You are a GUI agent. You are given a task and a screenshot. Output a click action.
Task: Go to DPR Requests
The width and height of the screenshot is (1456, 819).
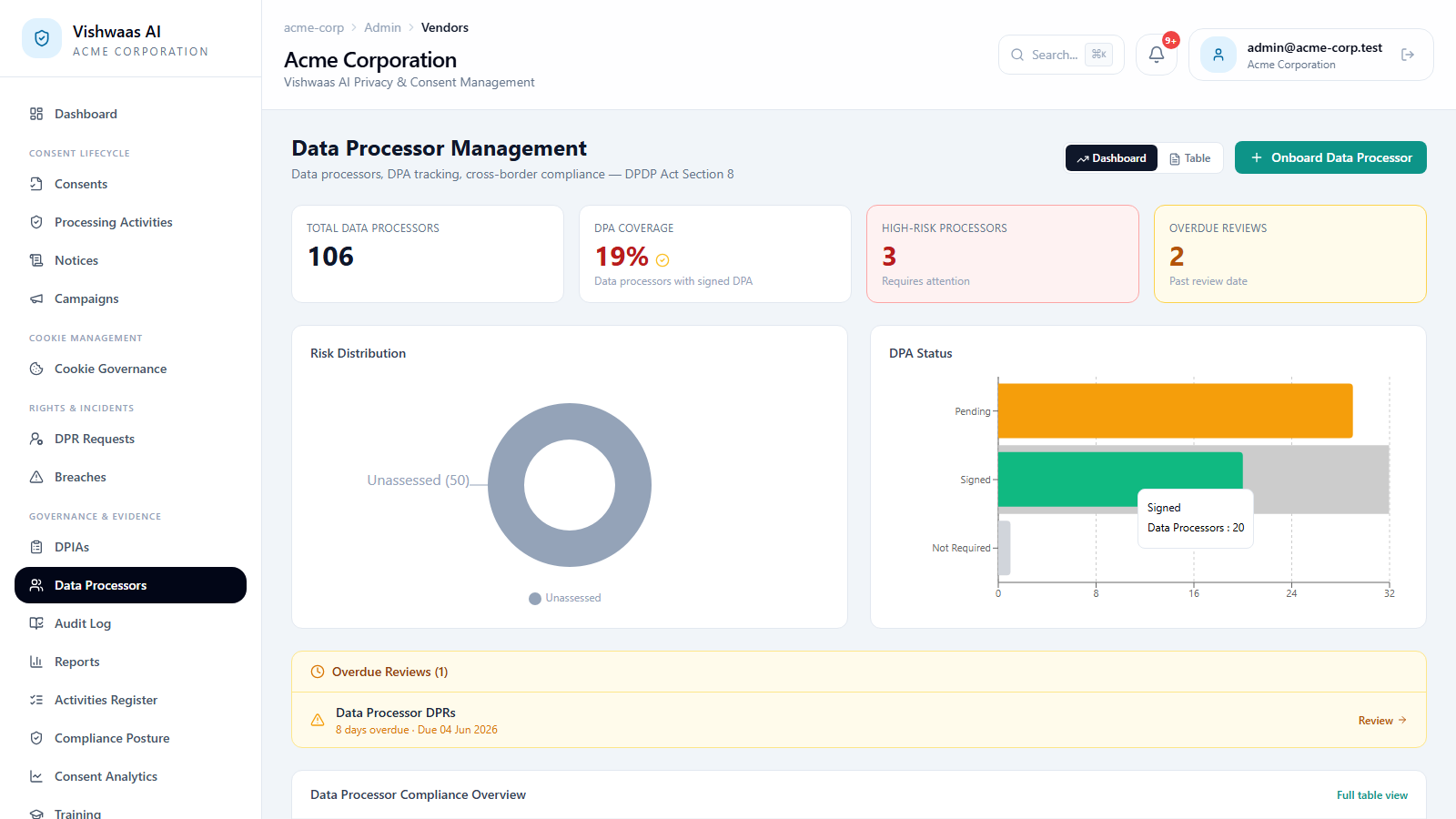pos(130,439)
